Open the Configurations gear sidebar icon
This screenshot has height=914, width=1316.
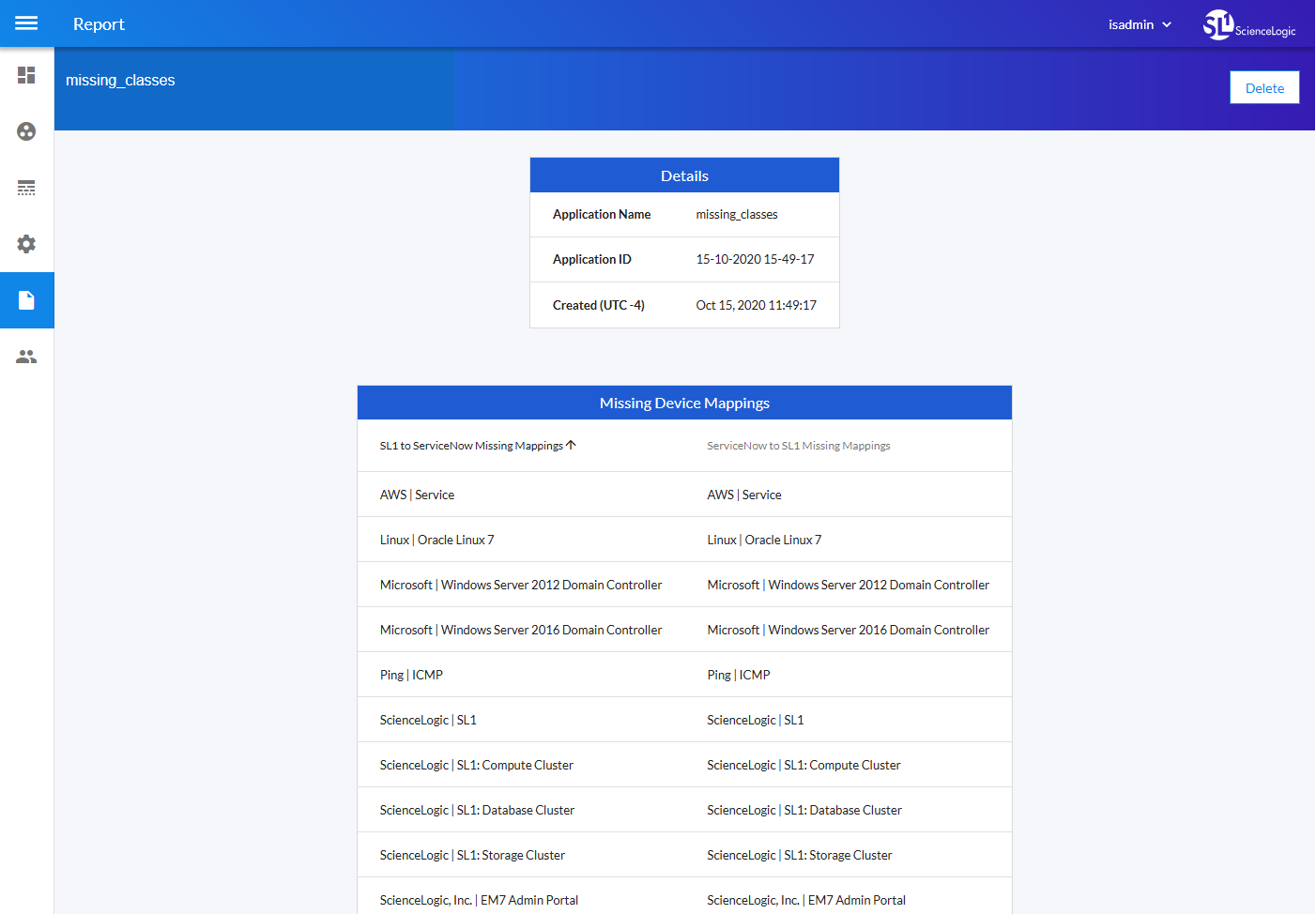26,244
